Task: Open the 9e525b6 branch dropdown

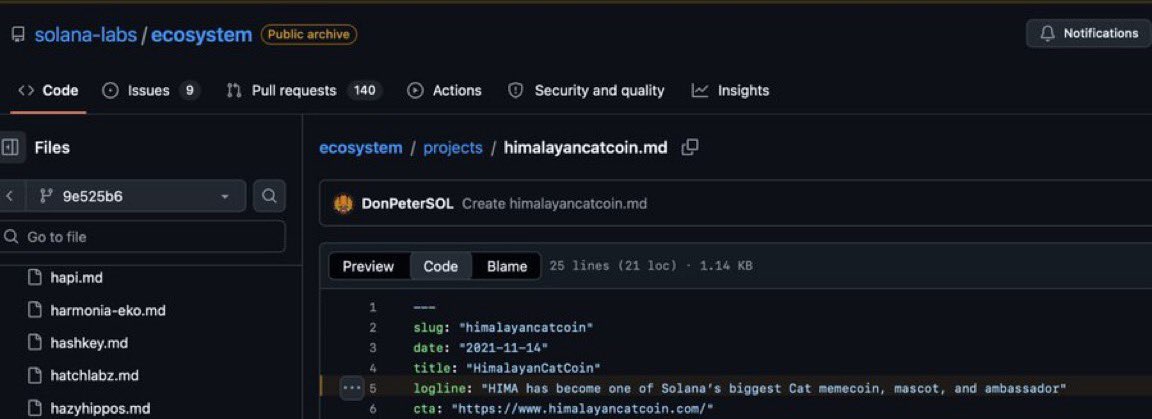Action: tap(134, 196)
